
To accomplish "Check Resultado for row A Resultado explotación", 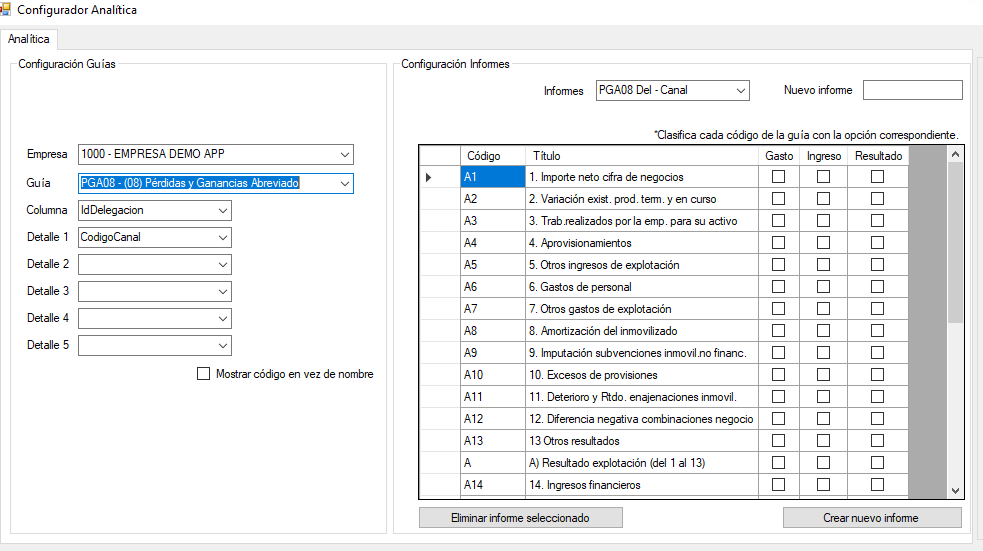I will (x=878, y=463).
